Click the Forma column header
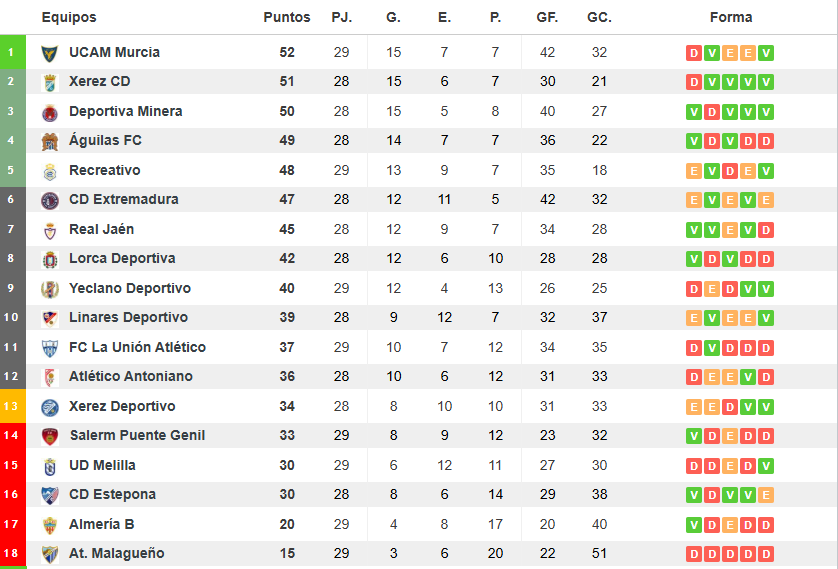Viewport: 838px width, 569px height. 730,17
